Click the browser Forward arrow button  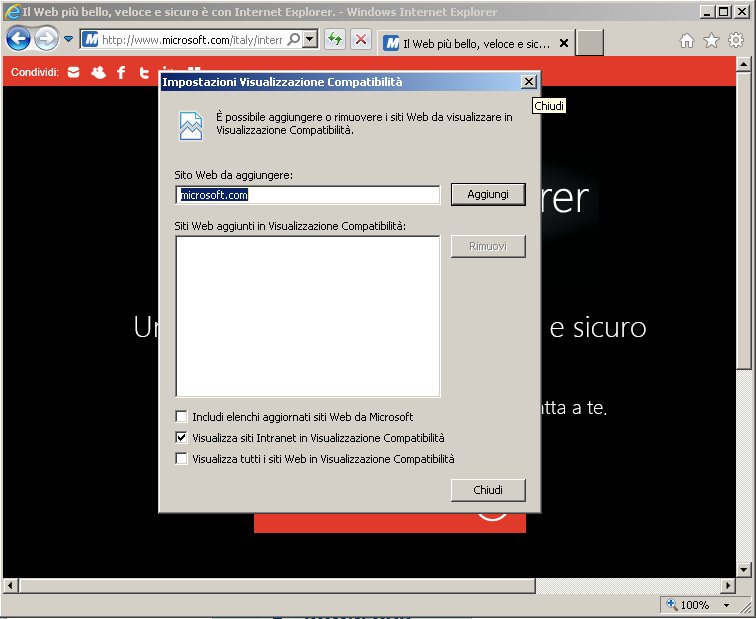(46, 39)
